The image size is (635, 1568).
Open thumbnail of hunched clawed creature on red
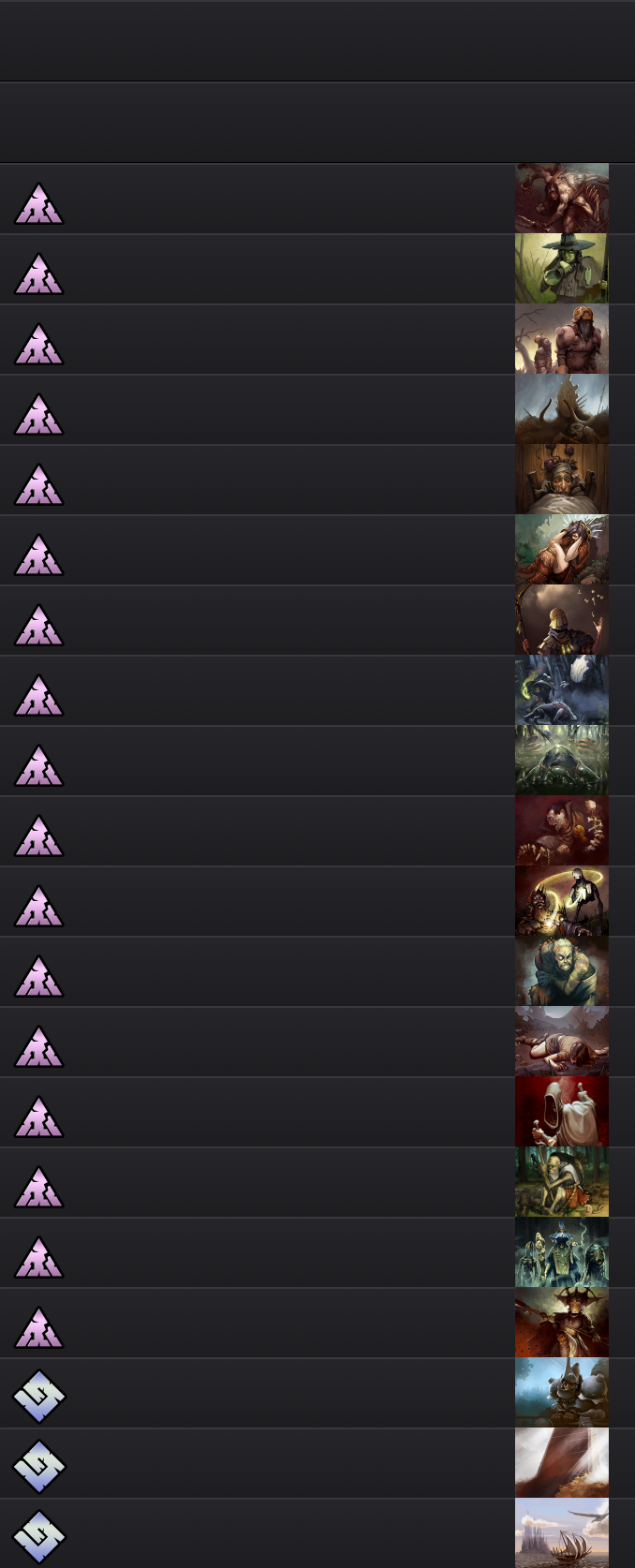point(562,199)
